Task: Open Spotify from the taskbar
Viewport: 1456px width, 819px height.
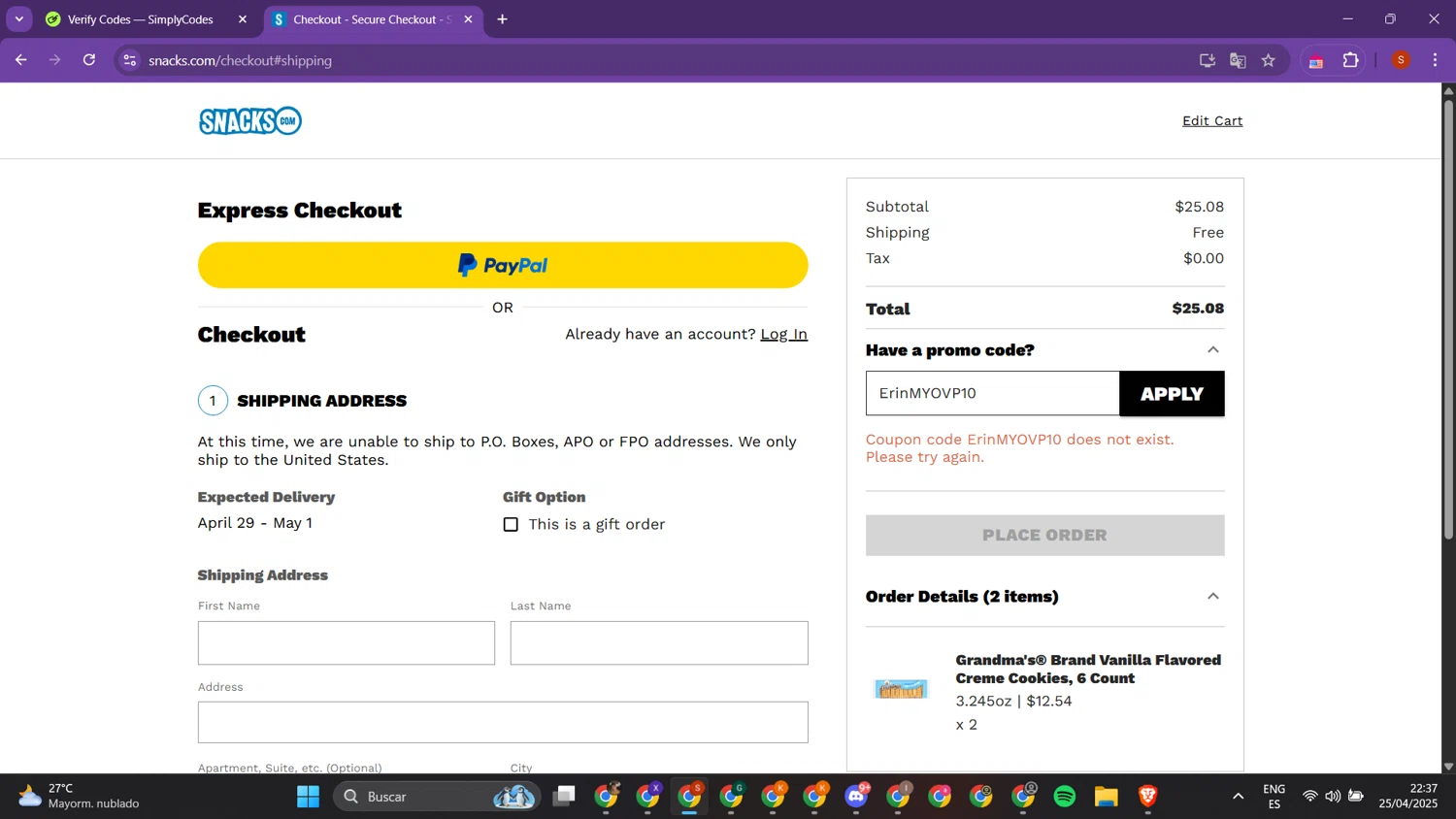Action: tap(1065, 797)
